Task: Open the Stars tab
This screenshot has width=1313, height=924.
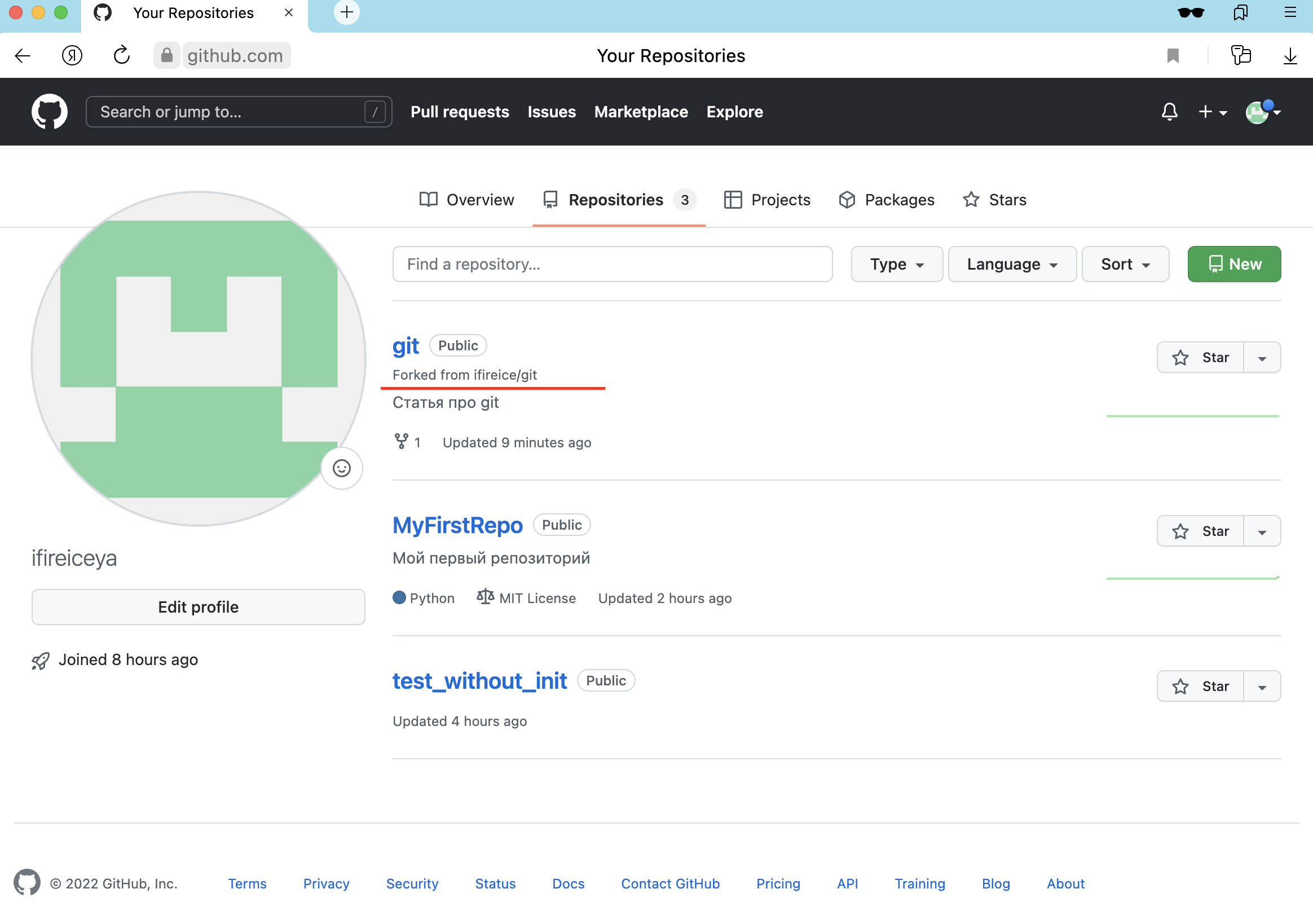Action: coord(994,200)
